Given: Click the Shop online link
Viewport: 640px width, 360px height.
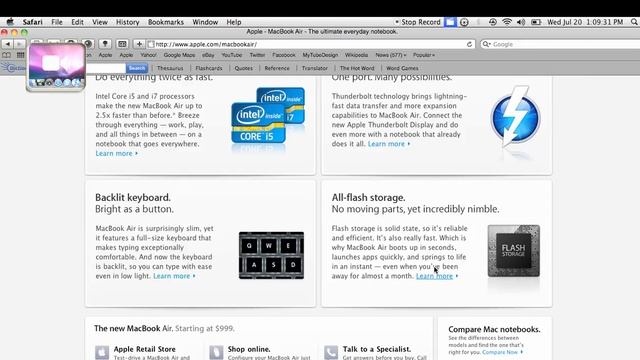Looking at the screenshot, I should coord(249,349).
